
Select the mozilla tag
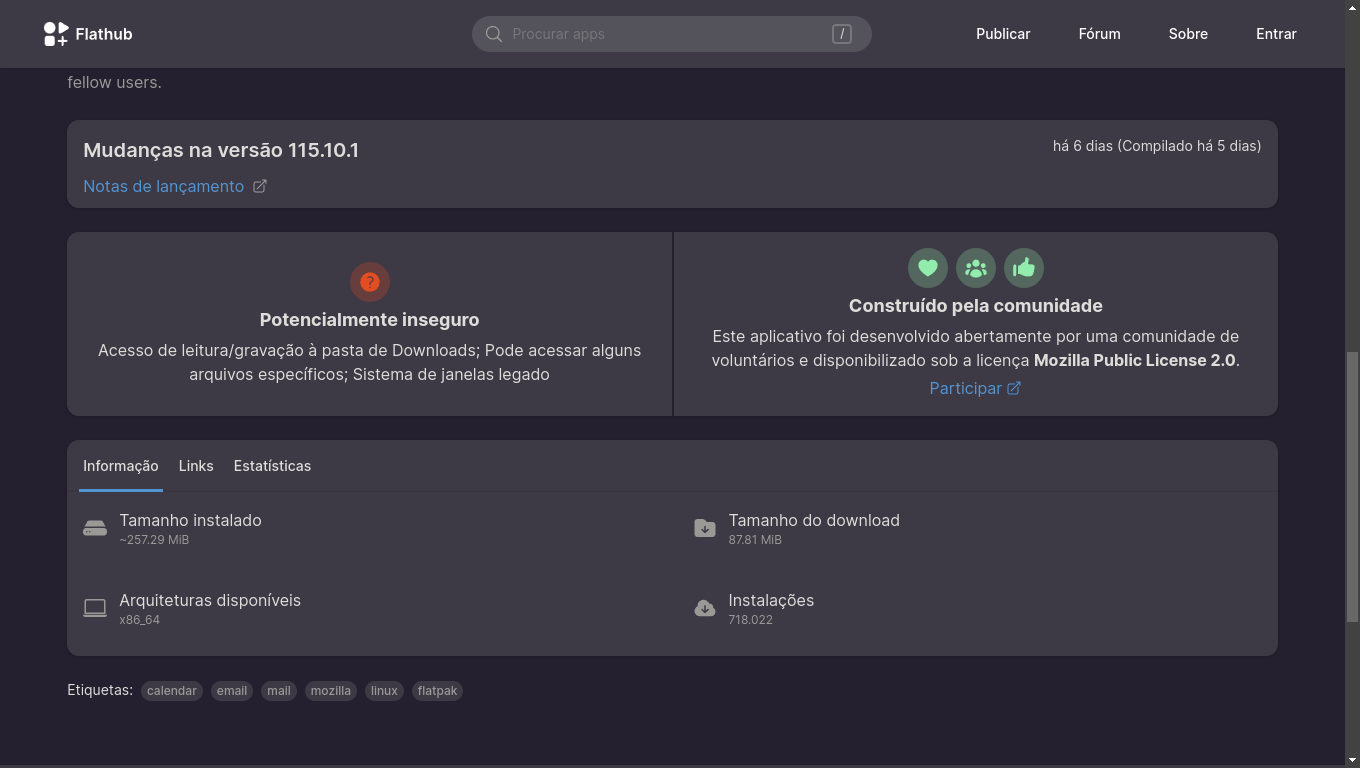(x=330, y=690)
